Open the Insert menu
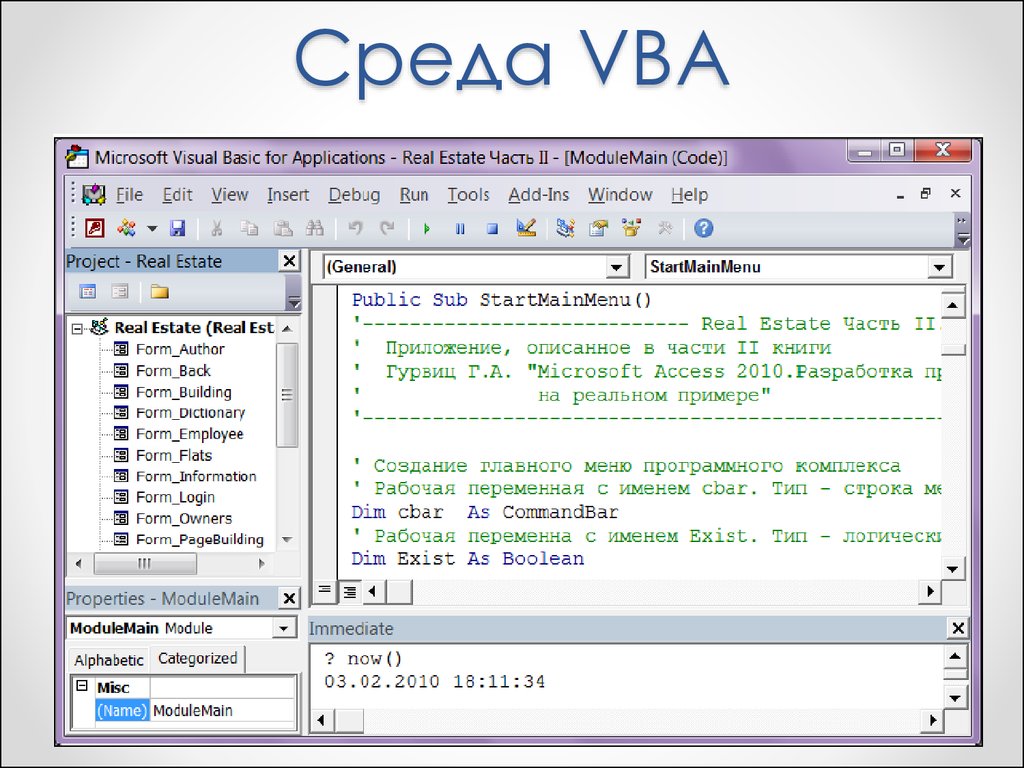The image size is (1024, 768). pos(288,195)
